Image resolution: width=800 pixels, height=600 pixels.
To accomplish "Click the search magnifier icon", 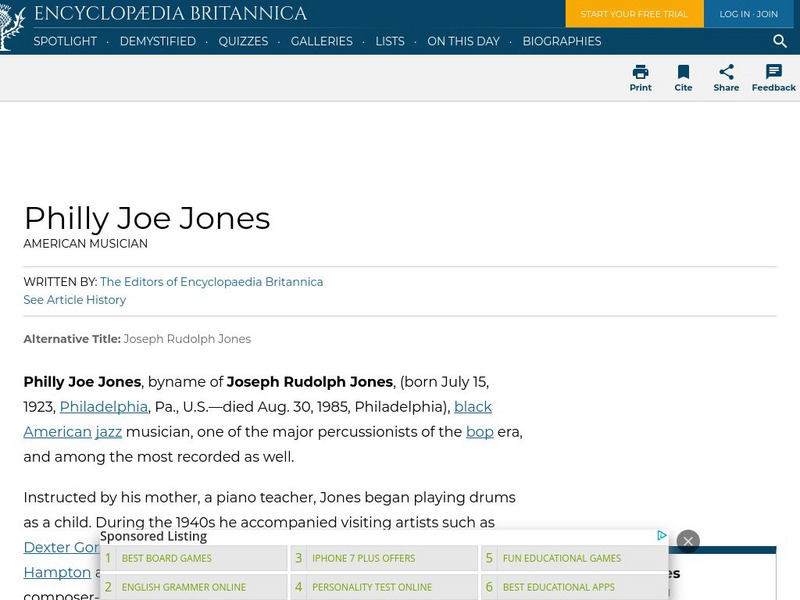I will tap(779, 42).
